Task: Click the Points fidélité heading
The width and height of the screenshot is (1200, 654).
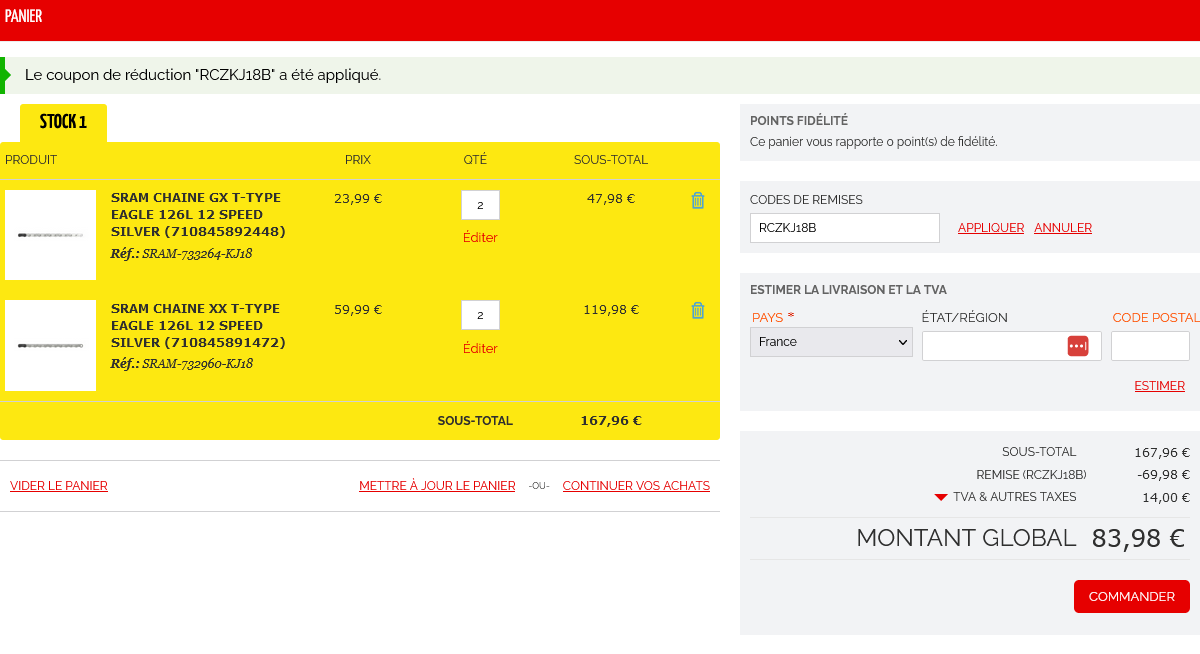Action: pyautogui.click(x=799, y=121)
